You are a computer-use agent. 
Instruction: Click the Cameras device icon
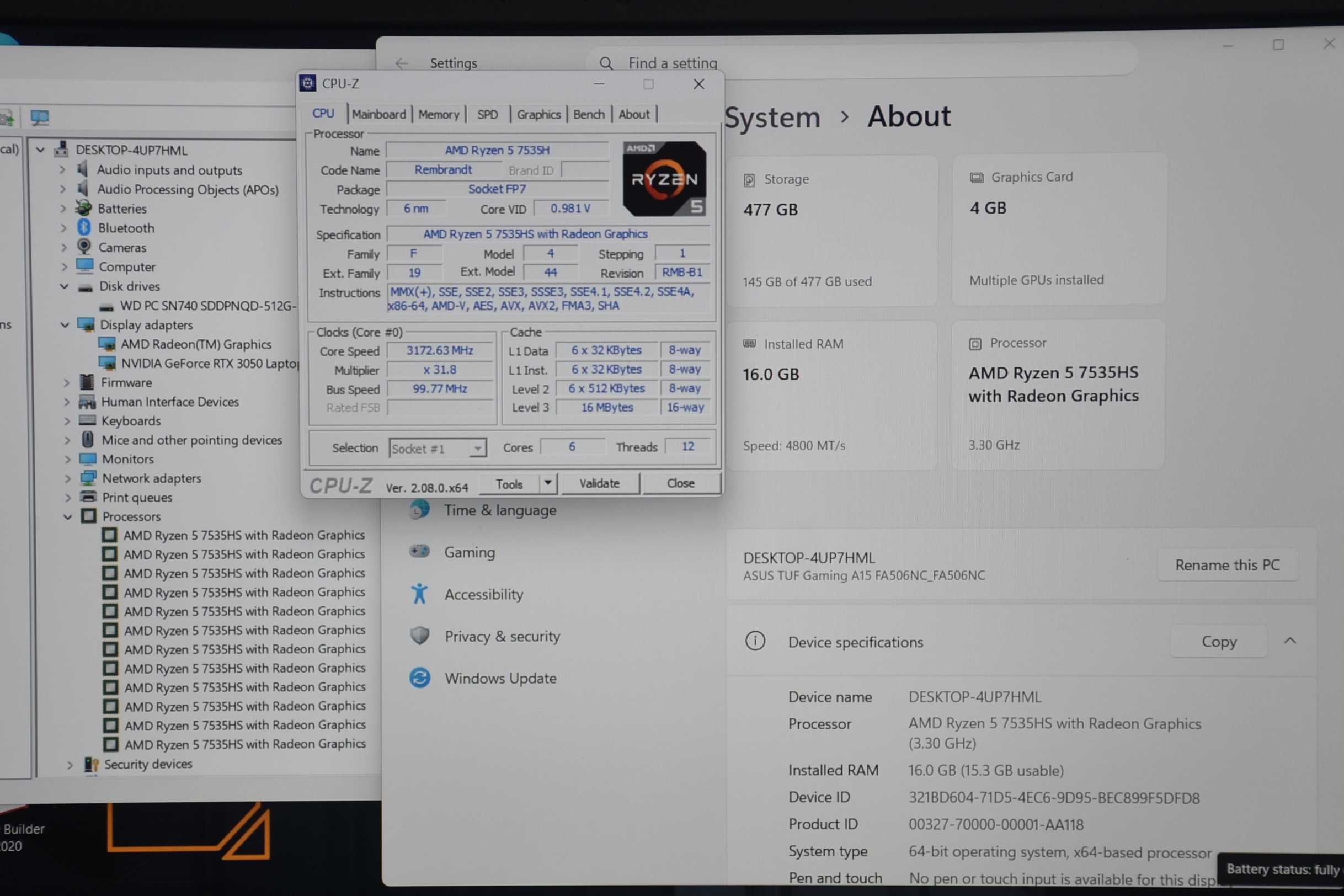84,247
